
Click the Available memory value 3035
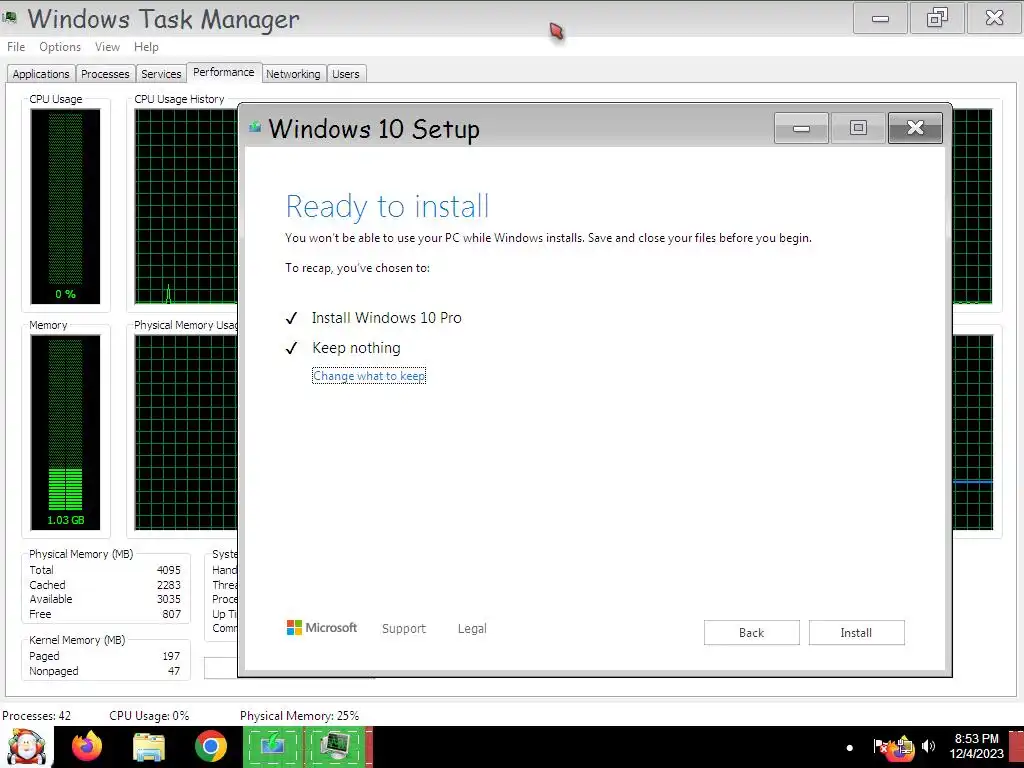point(168,600)
